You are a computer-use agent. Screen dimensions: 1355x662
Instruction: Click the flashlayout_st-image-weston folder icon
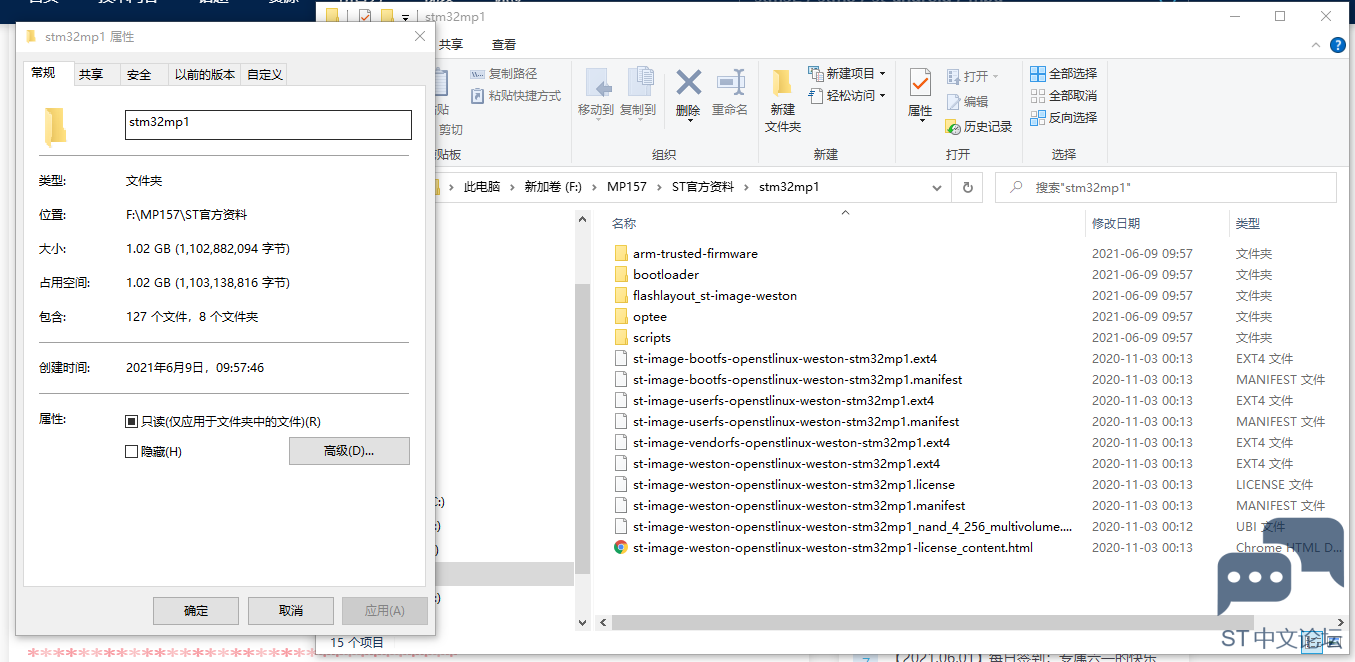pyautogui.click(x=621, y=296)
